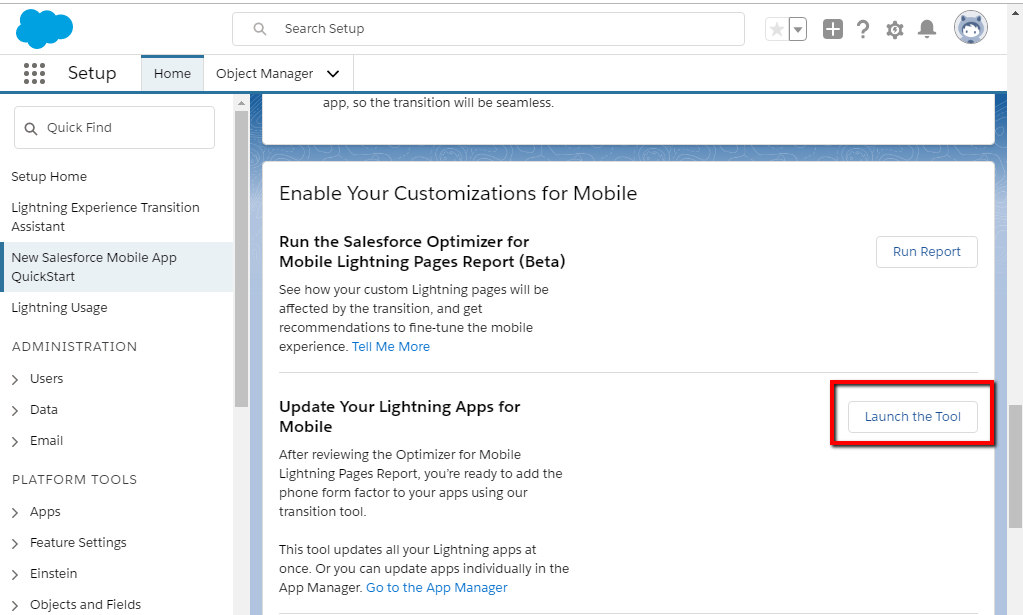Image resolution: width=1023 pixels, height=615 pixels.
Task: Open the Setup gear menu
Action: point(894,28)
